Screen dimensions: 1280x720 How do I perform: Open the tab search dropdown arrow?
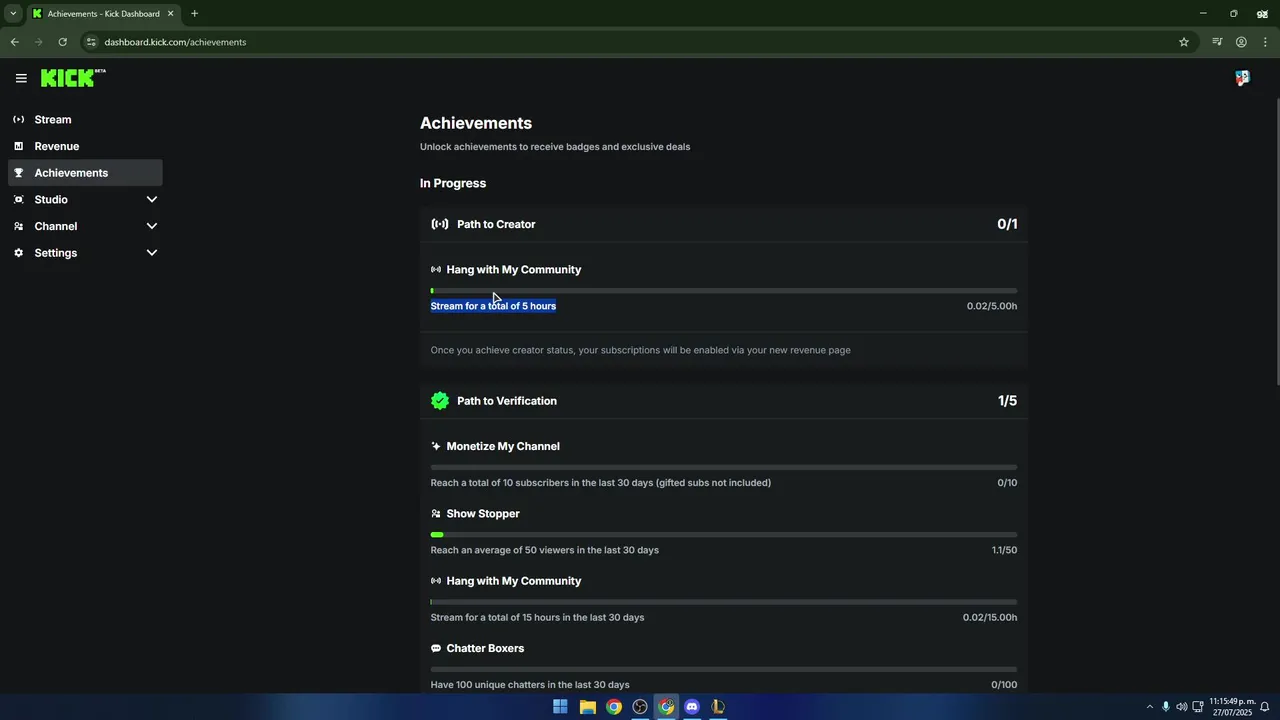coord(13,14)
